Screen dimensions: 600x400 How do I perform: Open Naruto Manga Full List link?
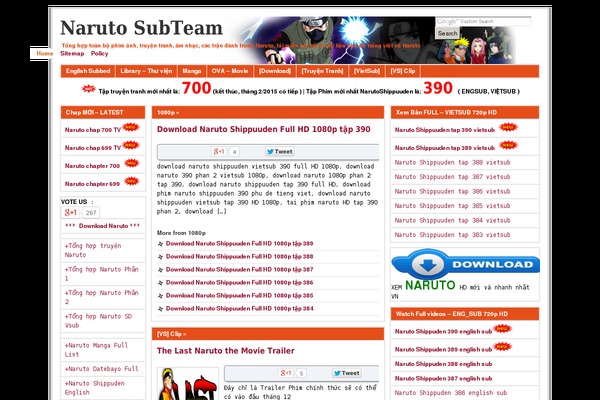tap(96, 350)
